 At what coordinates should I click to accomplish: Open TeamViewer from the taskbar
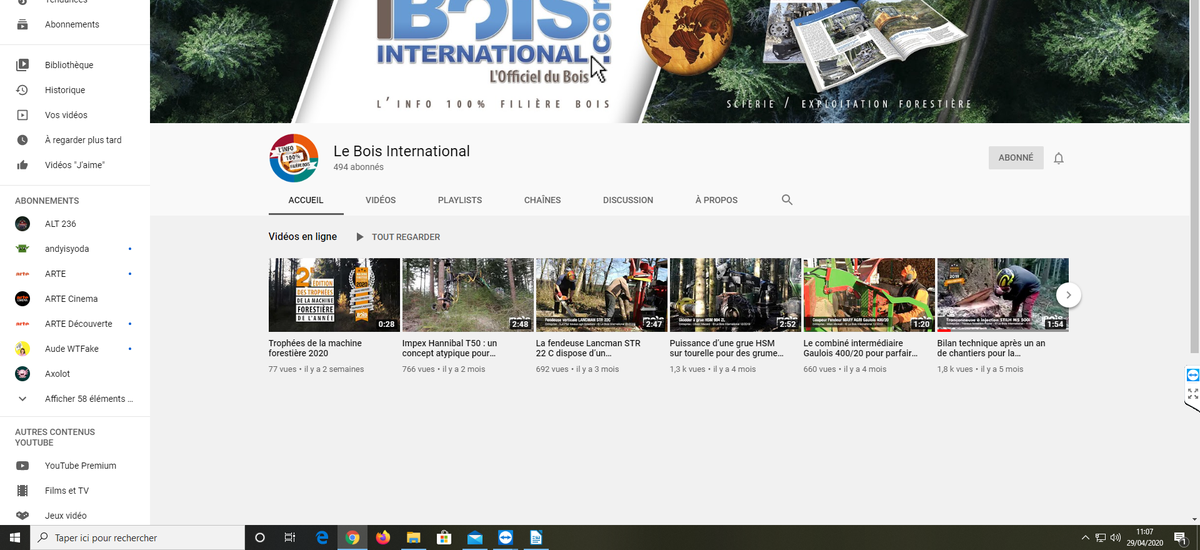505,538
